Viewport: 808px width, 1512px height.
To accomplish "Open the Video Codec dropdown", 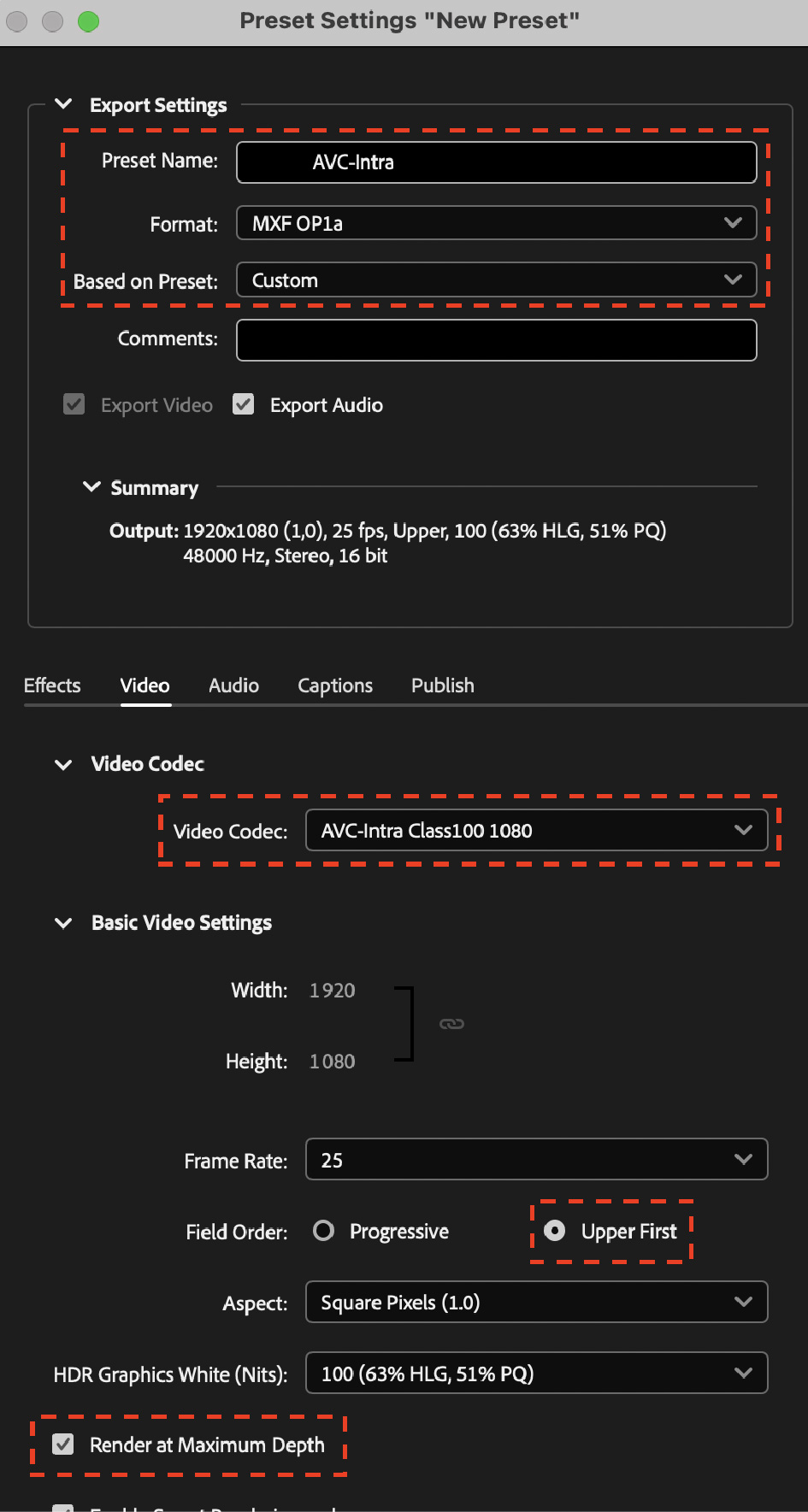I will coord(535,830).
